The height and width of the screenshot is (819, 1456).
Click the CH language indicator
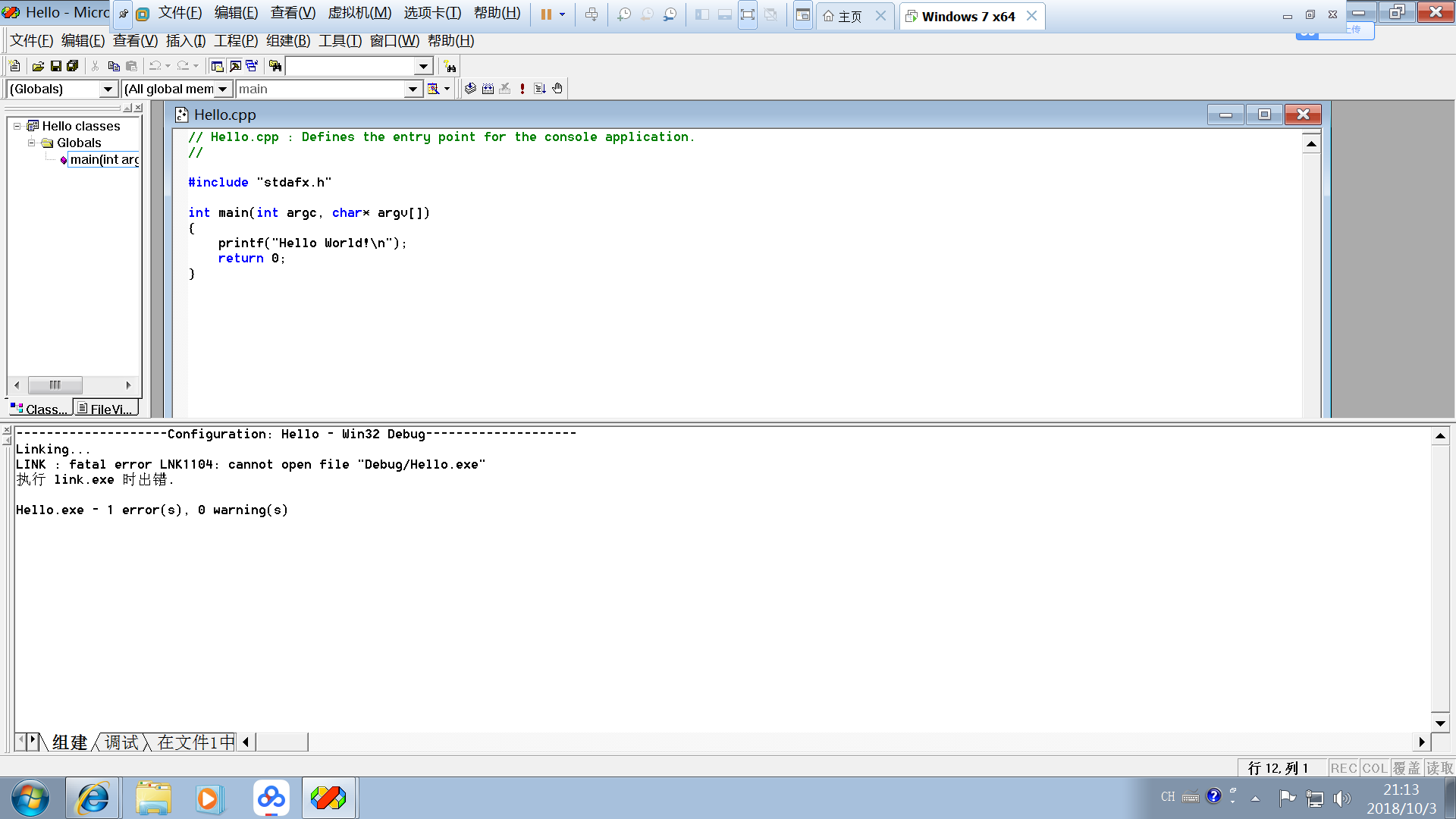click(1168, 797)
